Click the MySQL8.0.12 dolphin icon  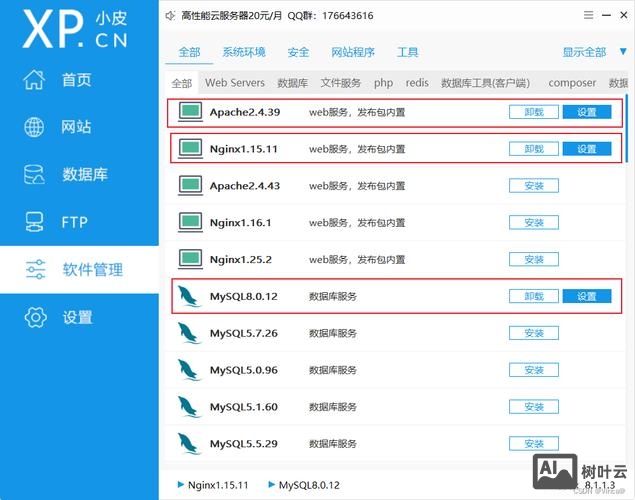tap(189, 296)
